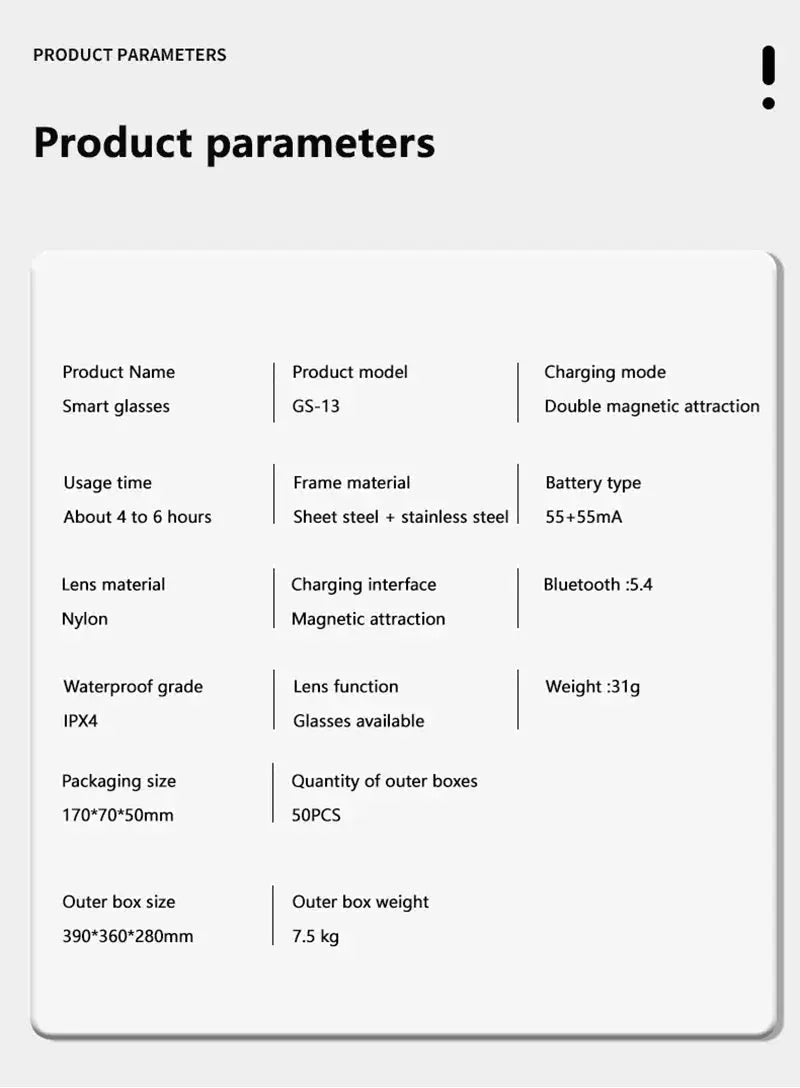Image resolution: width=800 pixels, height=1088 pixels.
Task: Click the exclamation mark icon at top right
Action: point(768,77)
